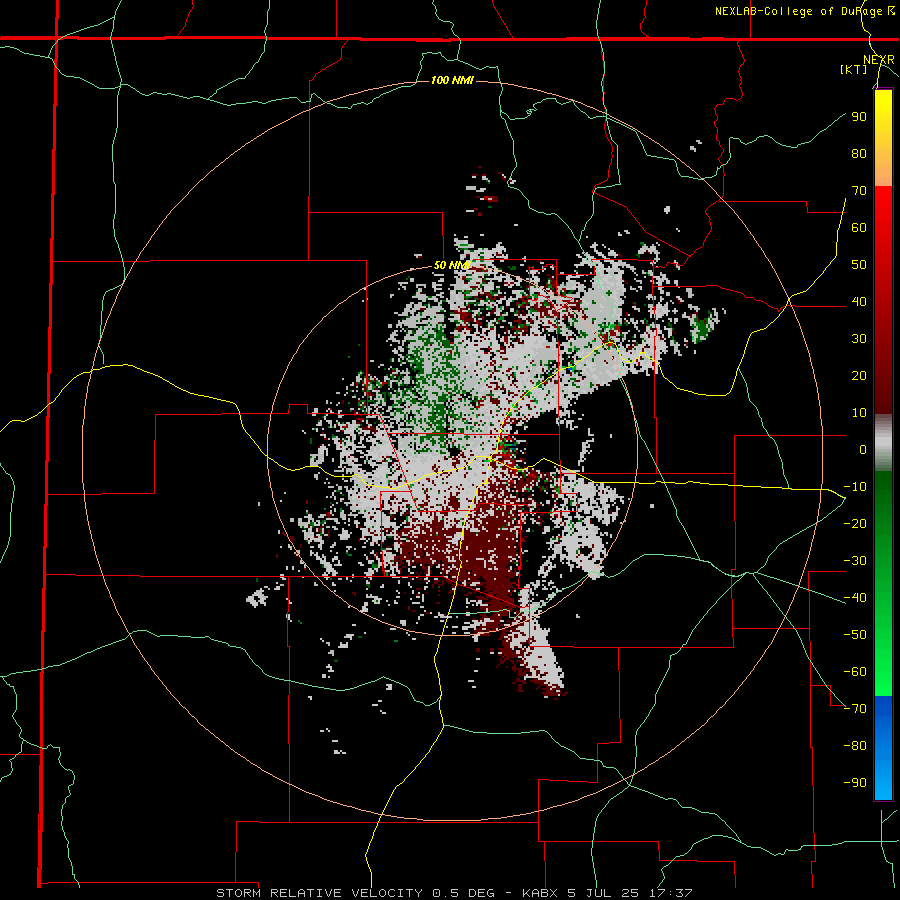Click the "50 NMI" range ring label
This screenshot has height=900, width=900.
click(452, 265)
